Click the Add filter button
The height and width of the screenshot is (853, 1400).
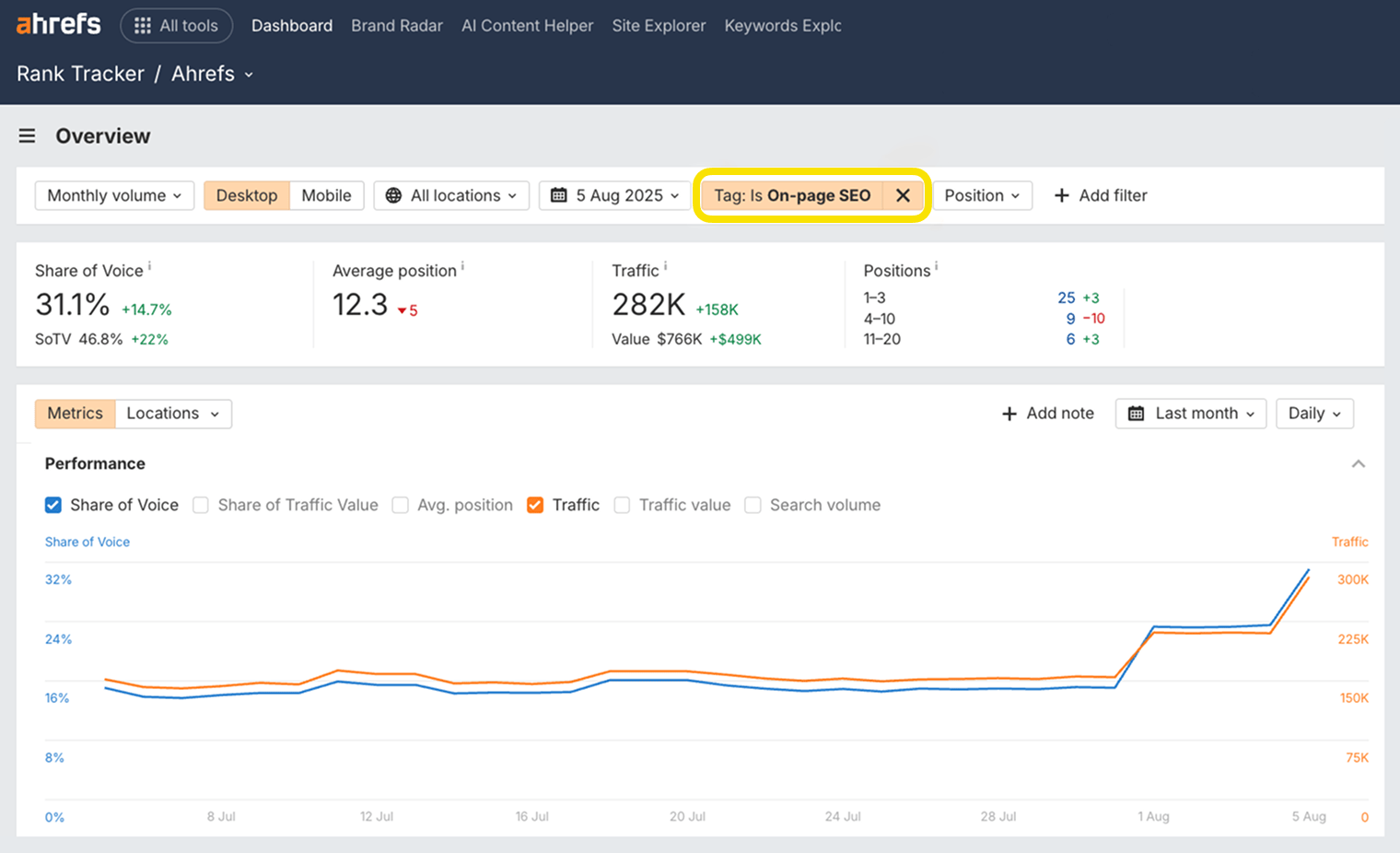pyautogui.click(x=1100, y=195)
